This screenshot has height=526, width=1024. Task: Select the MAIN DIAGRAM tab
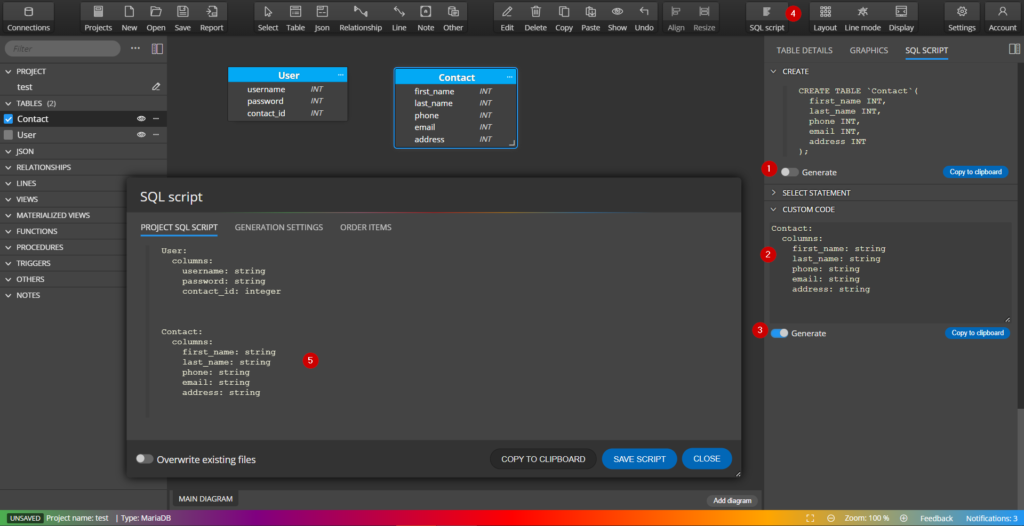click(206, 499)
